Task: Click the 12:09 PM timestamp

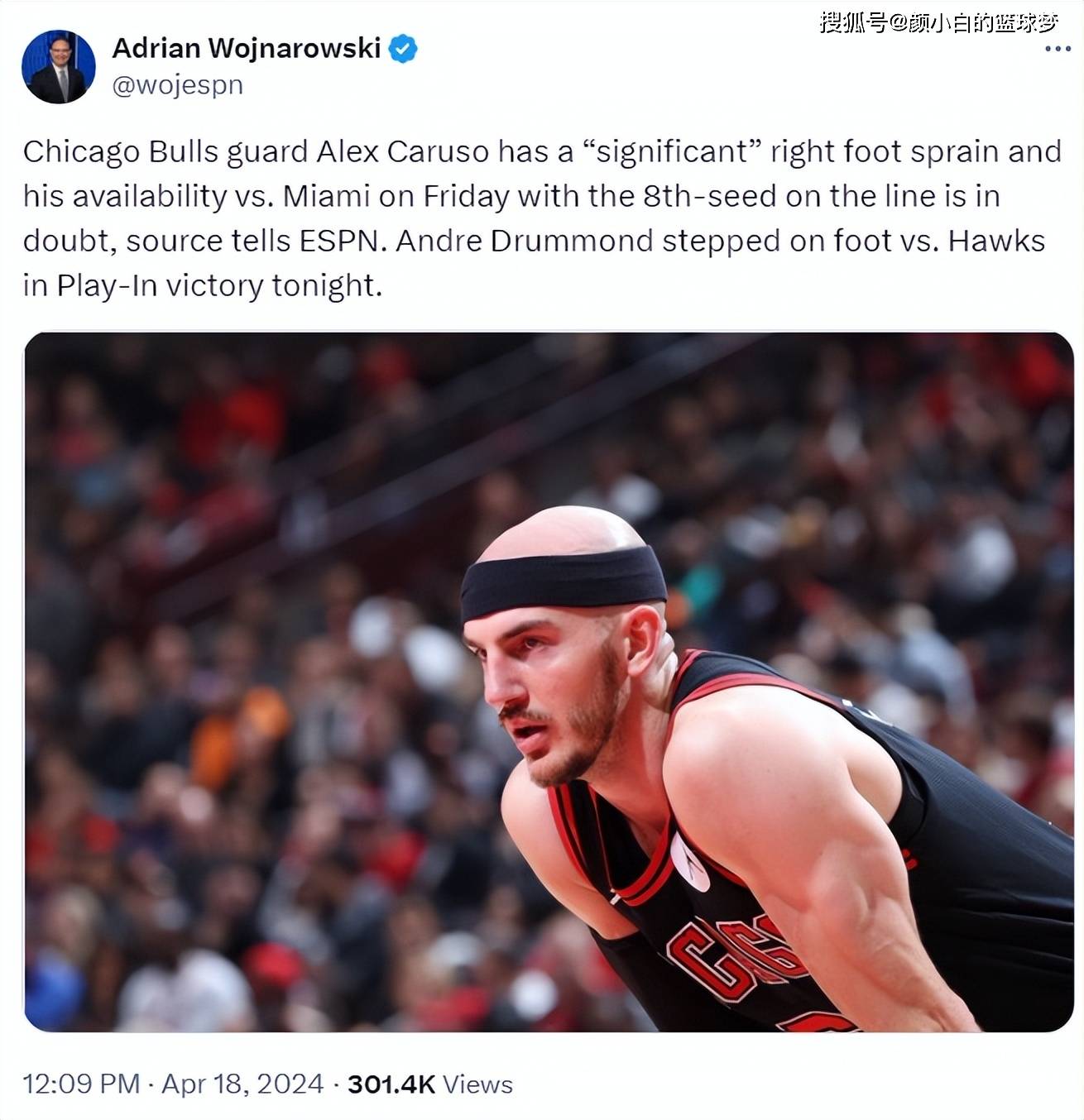Action: coord(81,1084)
